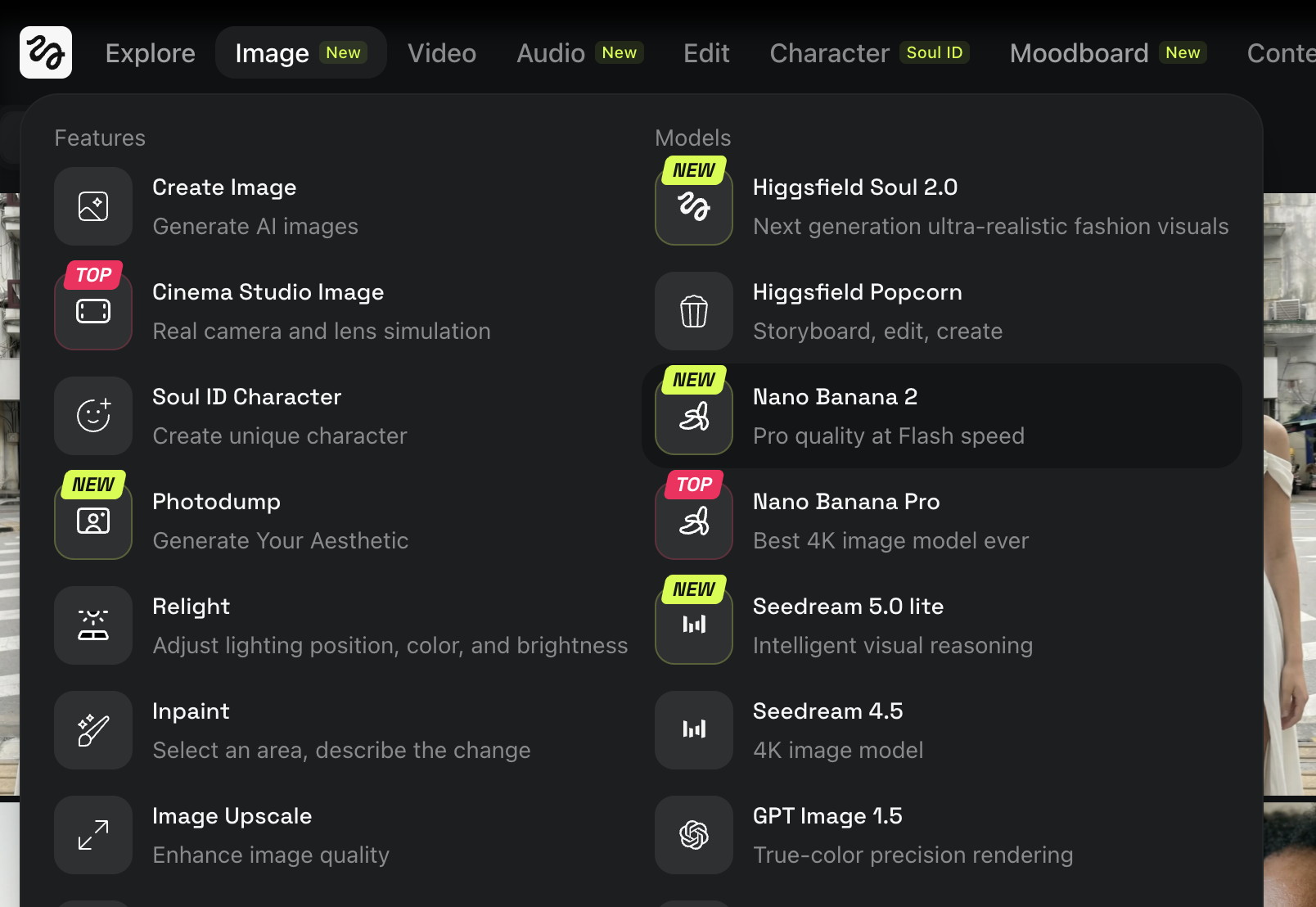The image size is (1316, 907).
Task: Open the Soul ID Character smiley icon
Action: point(93,416)
